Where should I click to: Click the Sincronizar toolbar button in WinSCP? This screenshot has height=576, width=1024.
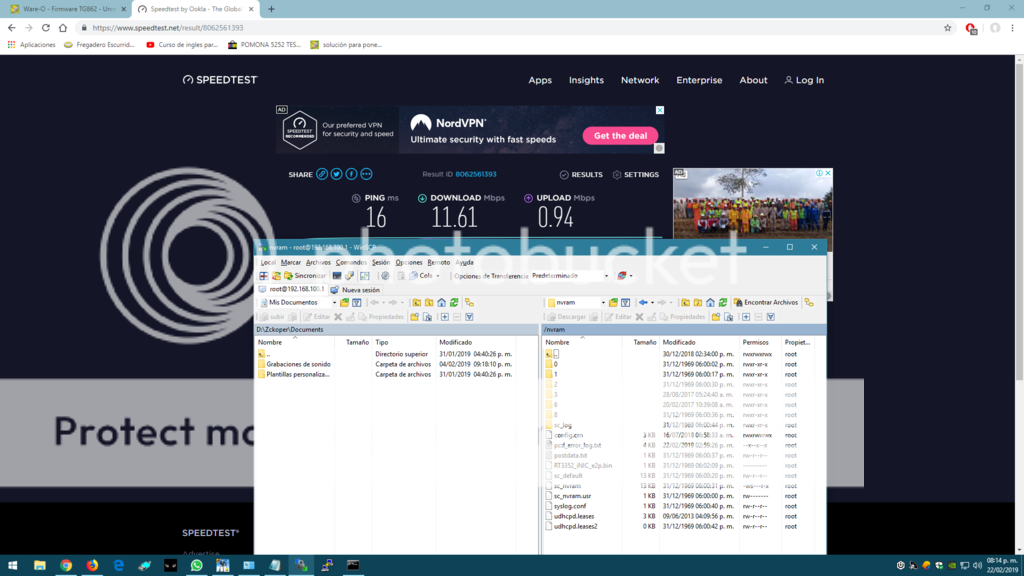click(x=305, y=275)
